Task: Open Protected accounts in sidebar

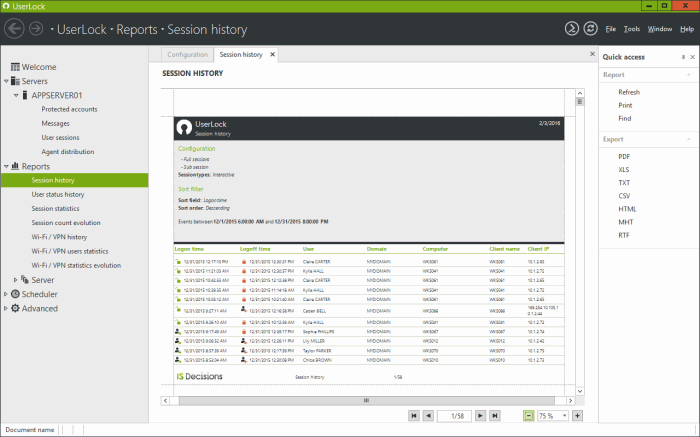Action: tap(69, 109)
